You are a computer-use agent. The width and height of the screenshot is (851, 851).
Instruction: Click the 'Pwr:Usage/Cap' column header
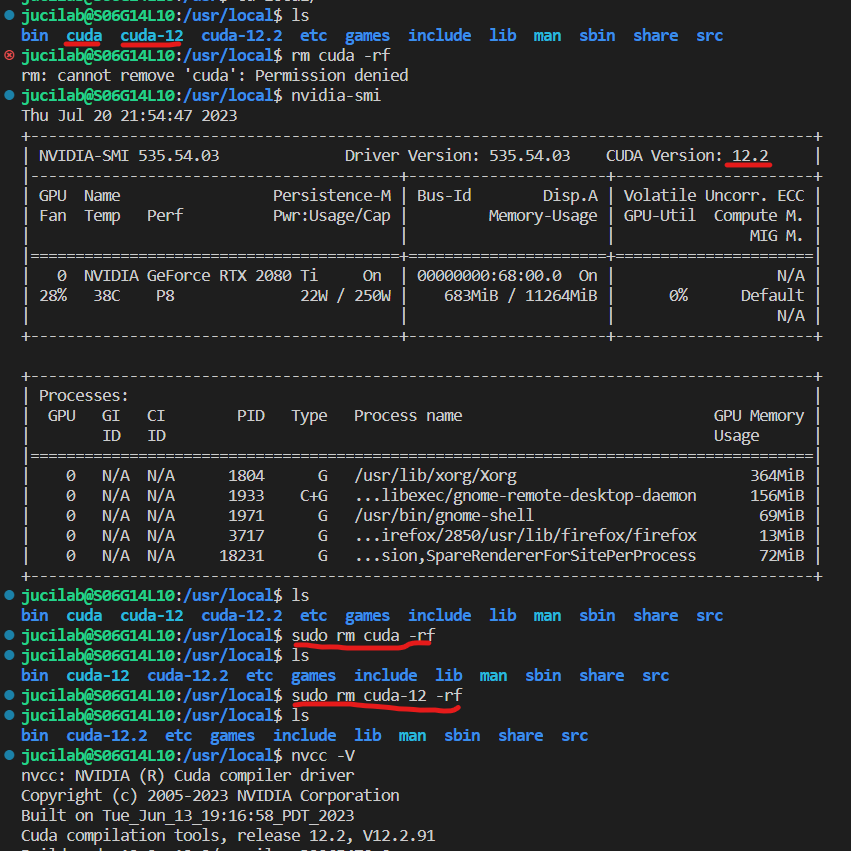click(332, 216)
